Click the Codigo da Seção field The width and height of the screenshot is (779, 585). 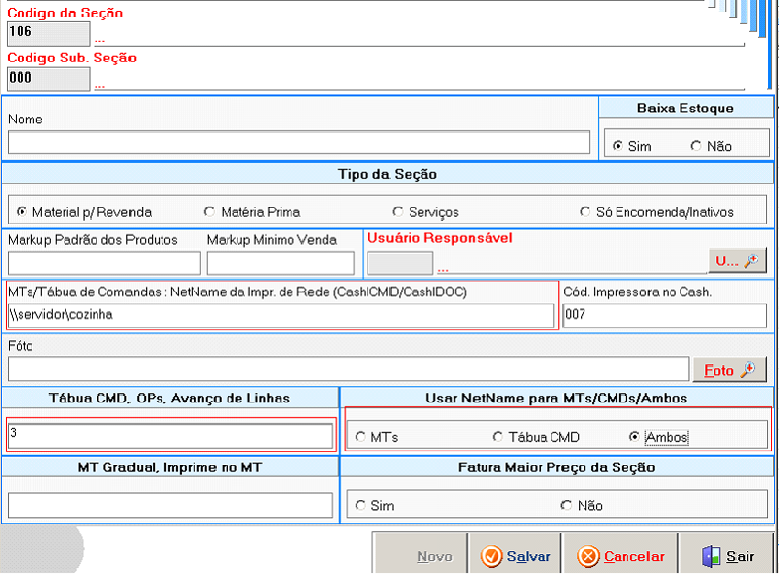[48, 32]
